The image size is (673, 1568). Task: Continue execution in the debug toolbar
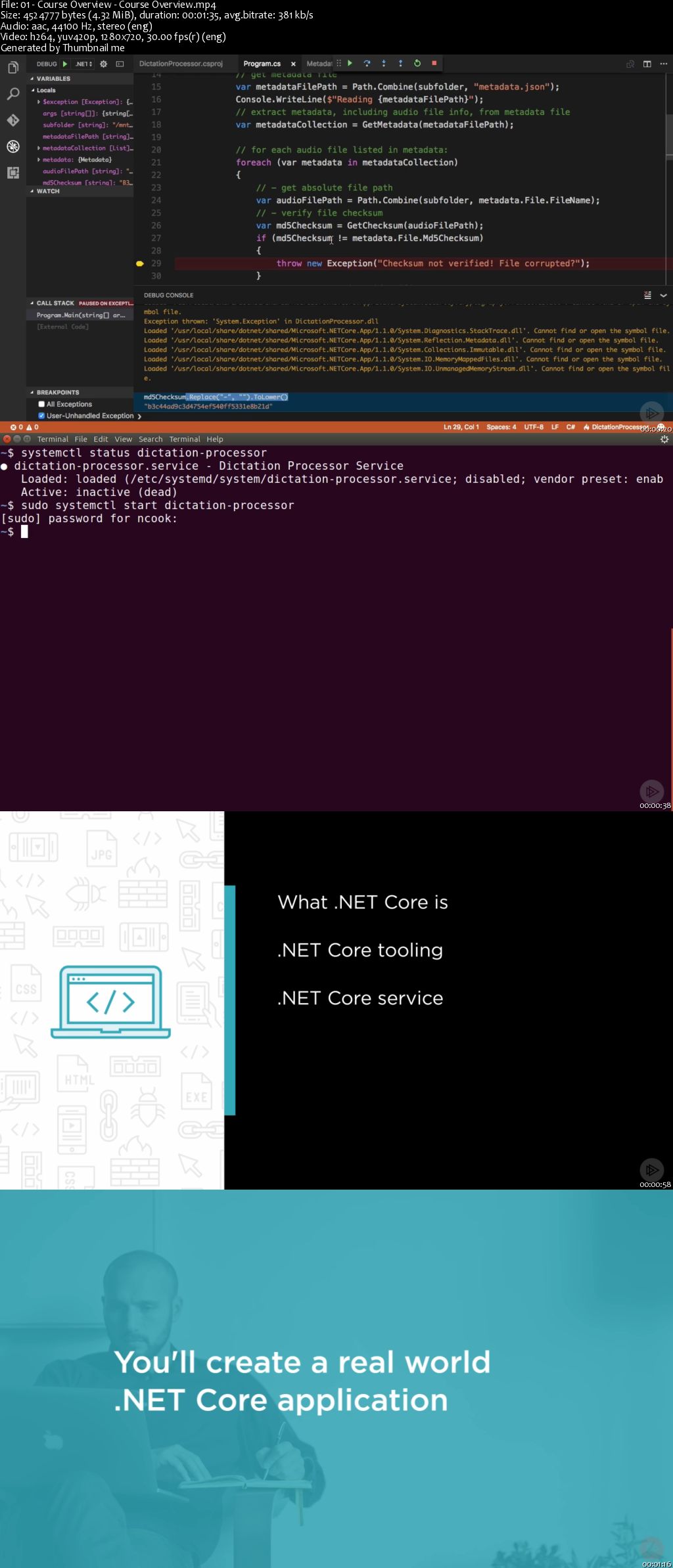(350, 63)
